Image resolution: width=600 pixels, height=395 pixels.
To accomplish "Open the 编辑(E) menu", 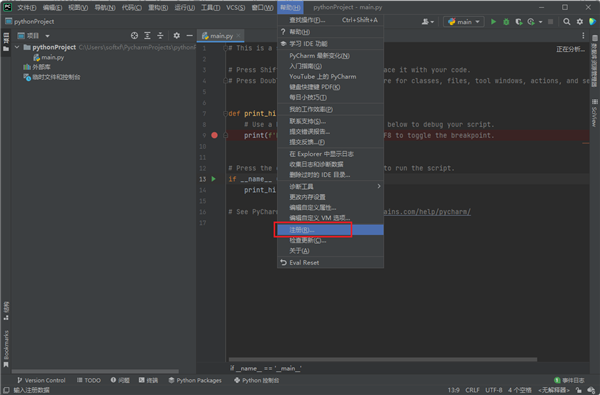I will pyautogui.click(x=52, y=8).
